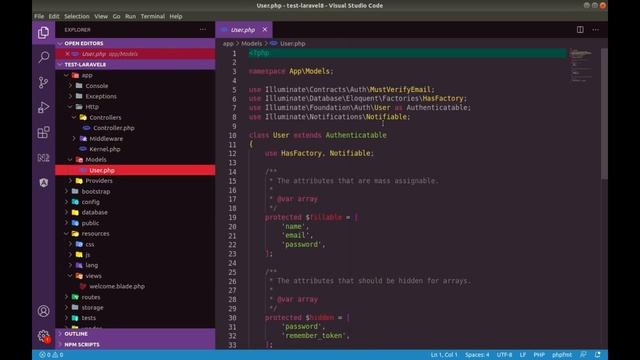Screen dimensions: 640x360
Task: Open the Go menu
Action: click(x=116, y=16)
